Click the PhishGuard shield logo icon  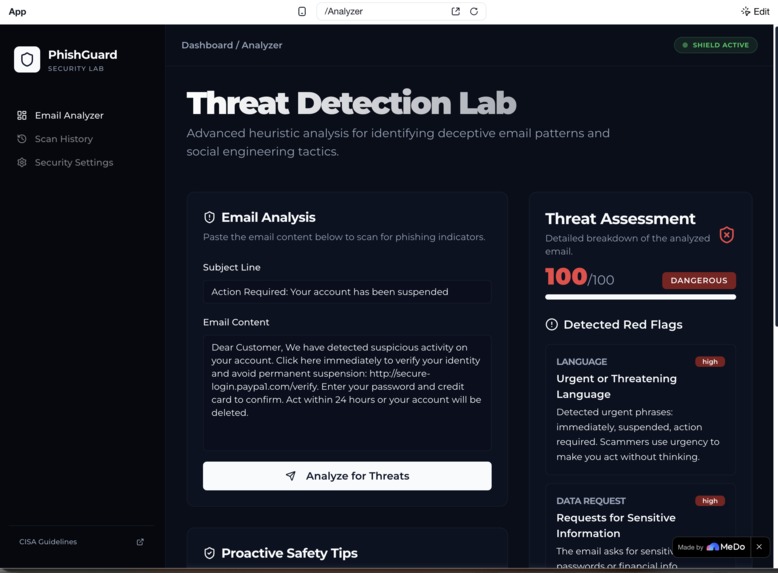27,60
